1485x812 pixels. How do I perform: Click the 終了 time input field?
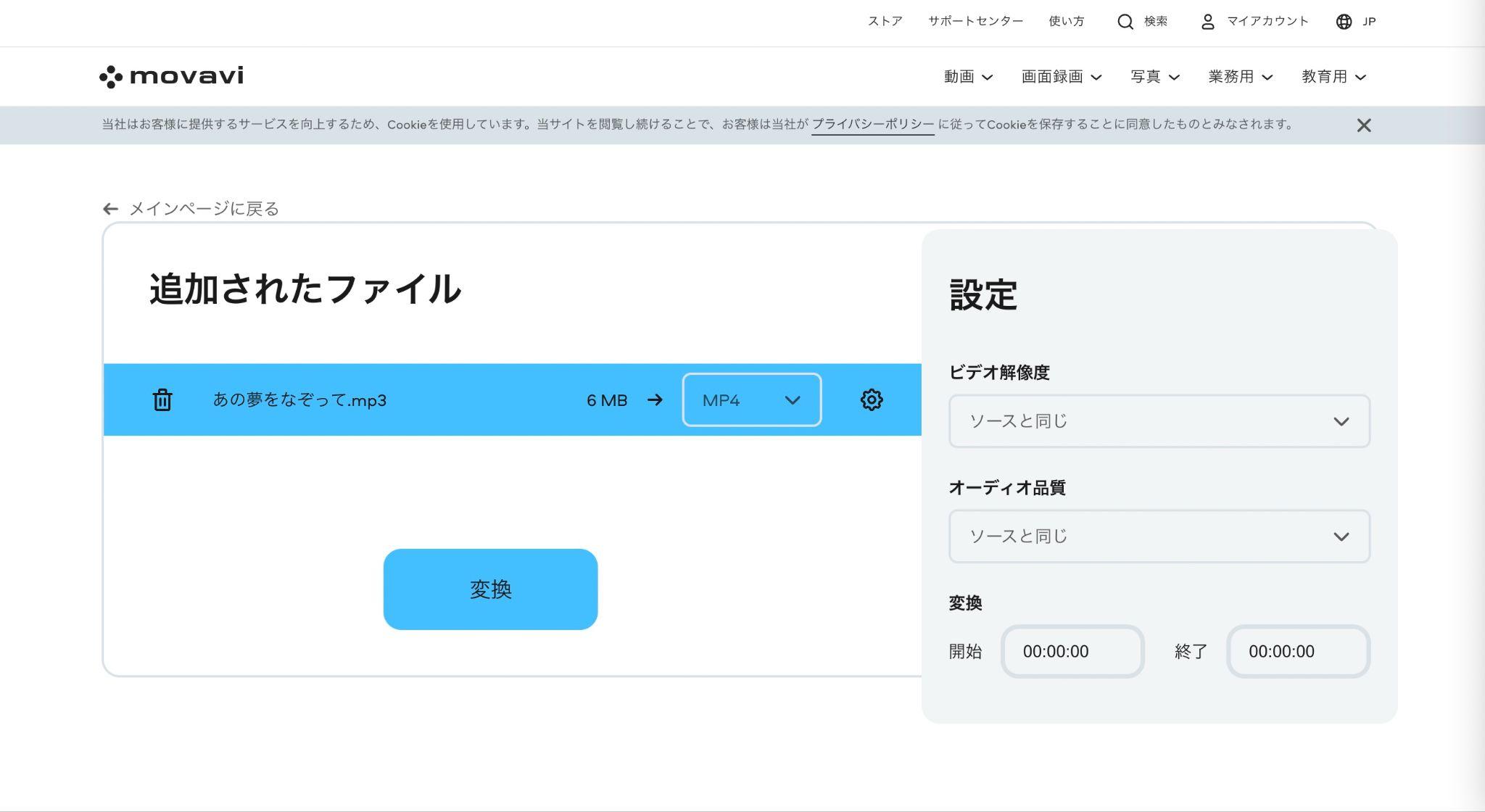[1298, 652]
